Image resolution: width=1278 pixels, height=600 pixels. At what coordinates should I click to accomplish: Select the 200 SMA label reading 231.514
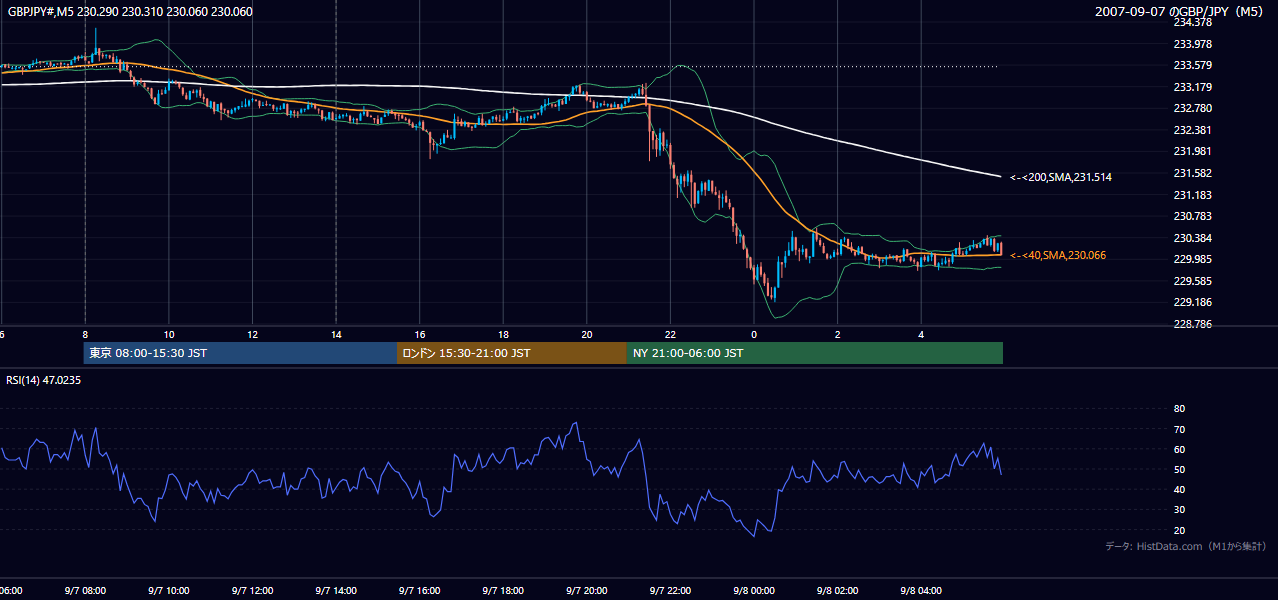pos(1061,177)
